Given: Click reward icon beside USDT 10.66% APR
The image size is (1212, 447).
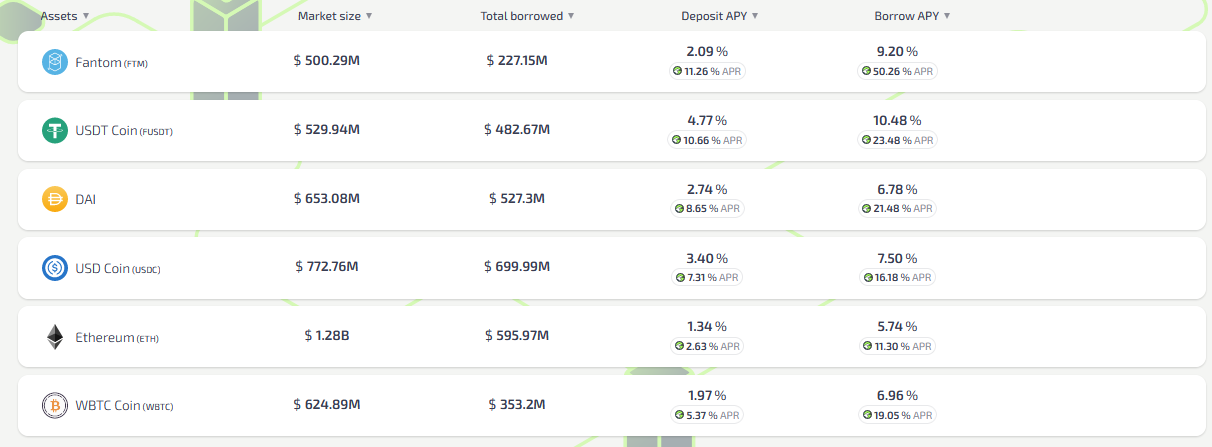Looking at the screenshot, I should tap(677, 140).
